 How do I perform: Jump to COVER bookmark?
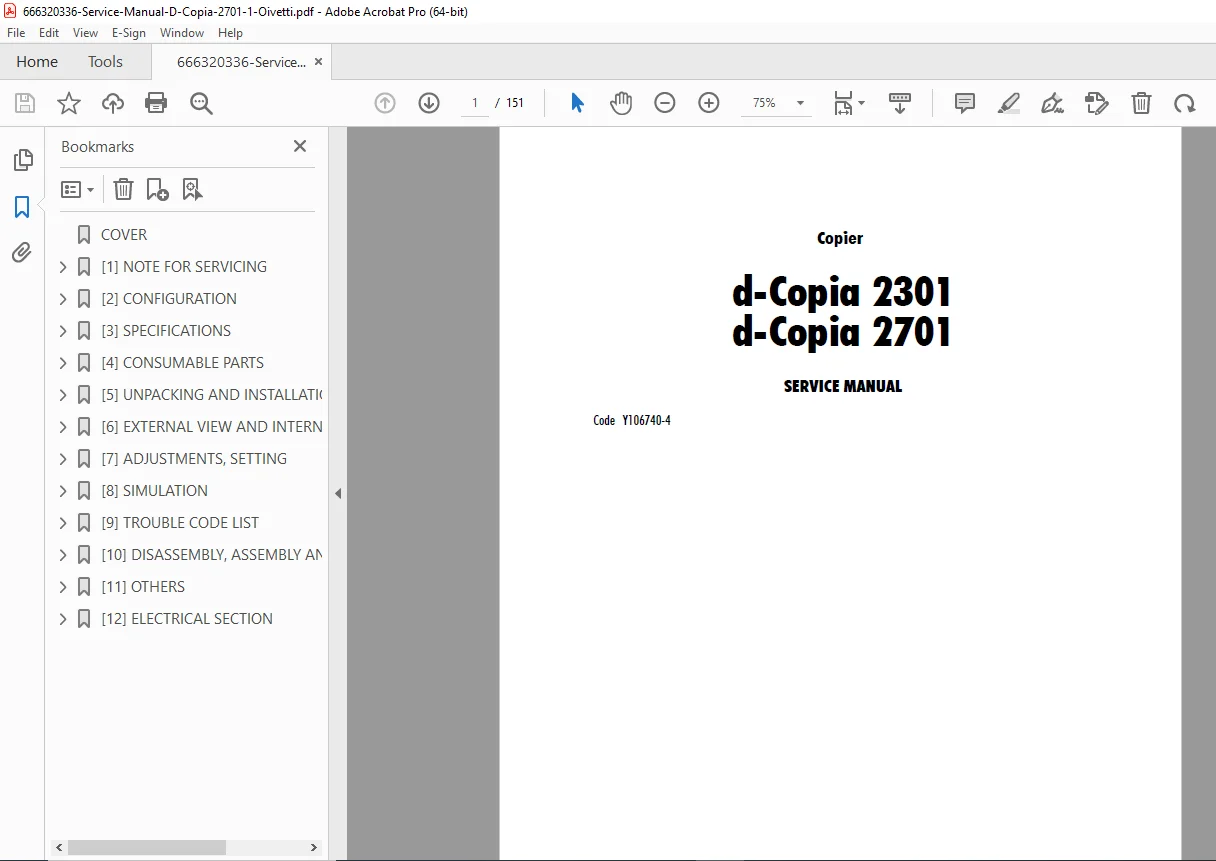pyautogui.click(x=124, y=235)
